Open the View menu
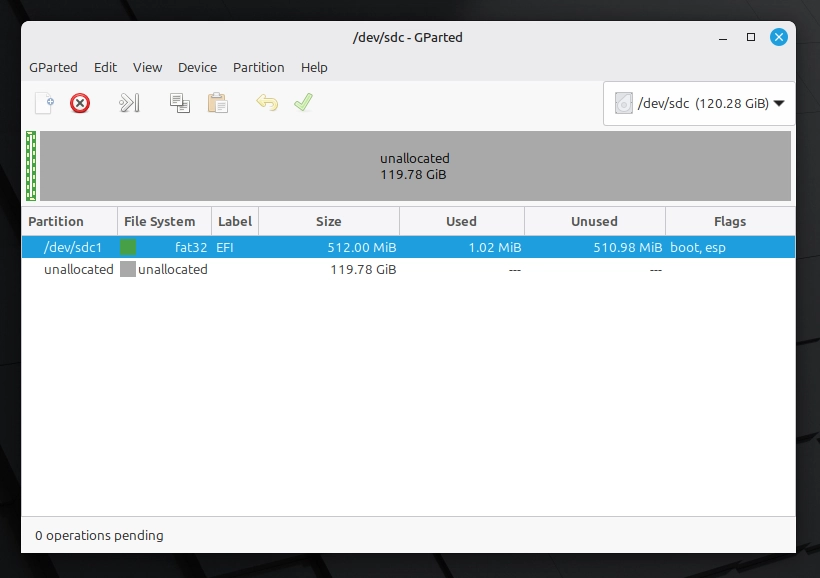 tap(147, 67)
